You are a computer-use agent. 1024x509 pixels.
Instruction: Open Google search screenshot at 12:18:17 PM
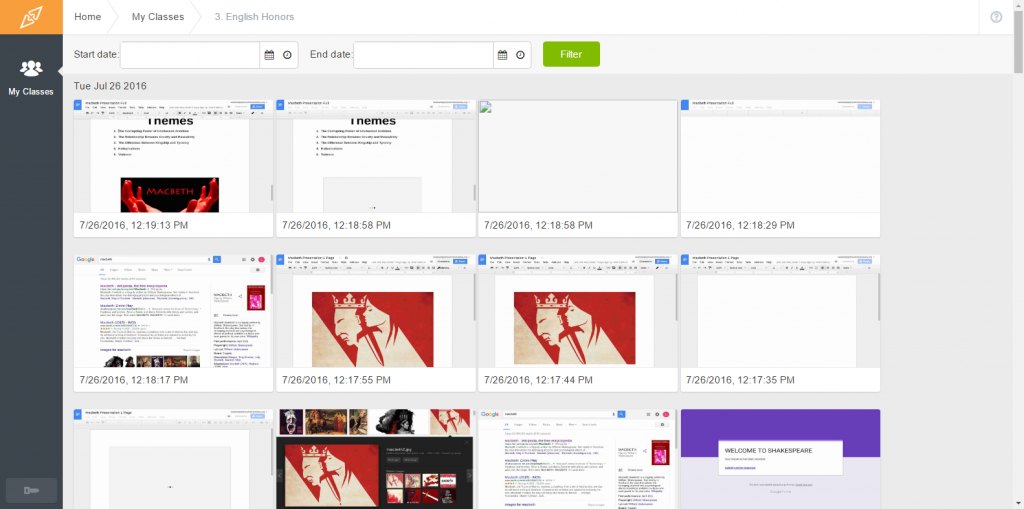(173, 310)
